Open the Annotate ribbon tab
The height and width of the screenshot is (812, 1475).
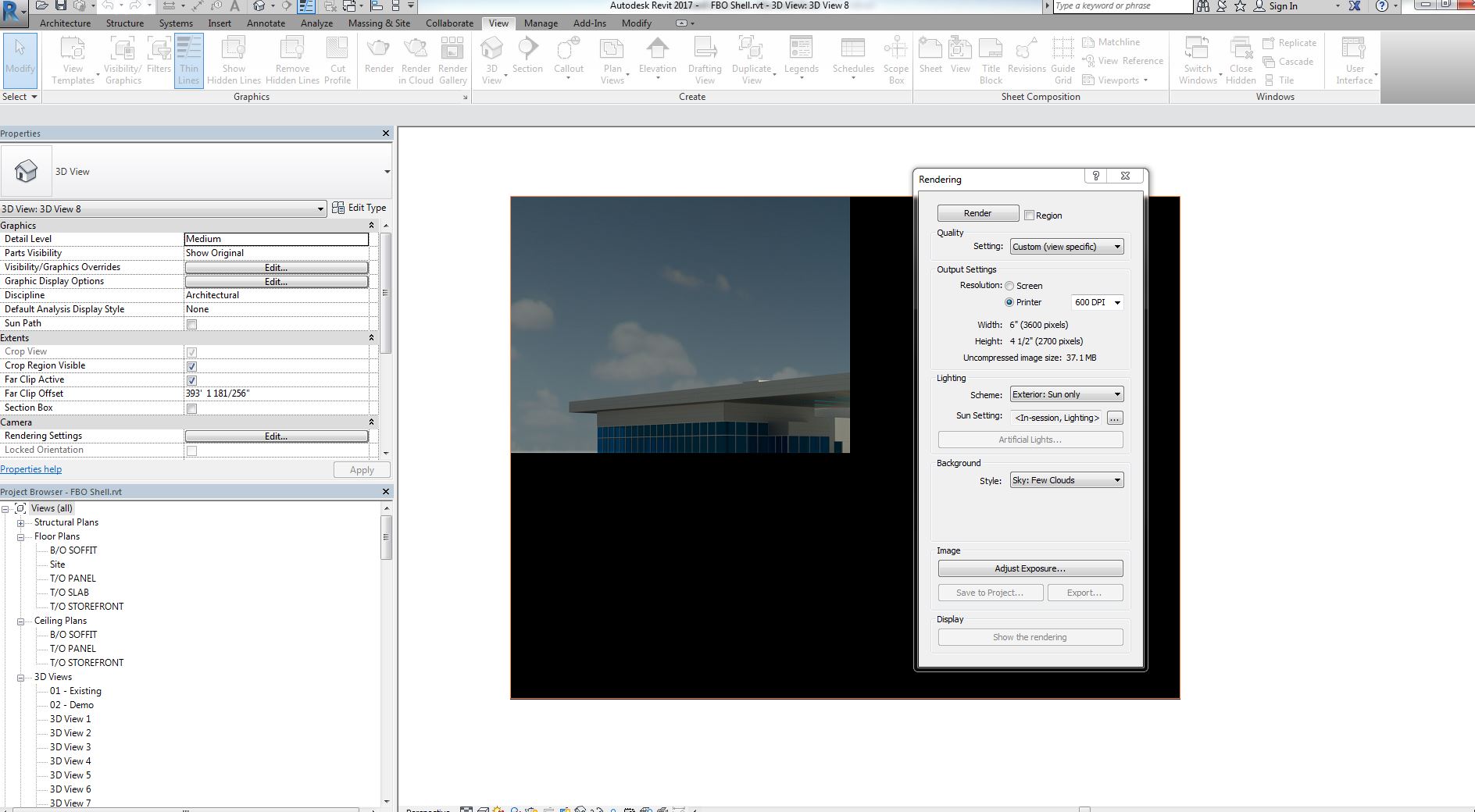coord(266,23)
